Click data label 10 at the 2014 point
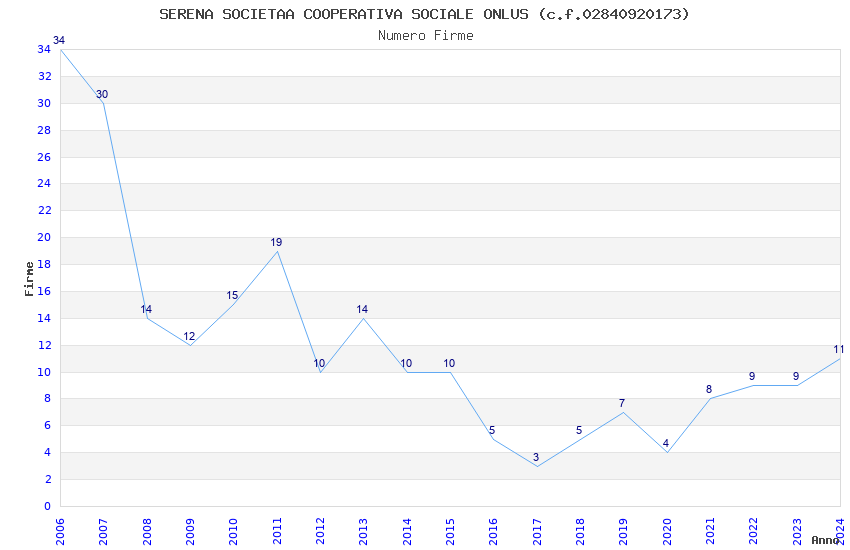Viewport: 850px width, 550px height. coord(405,364)
